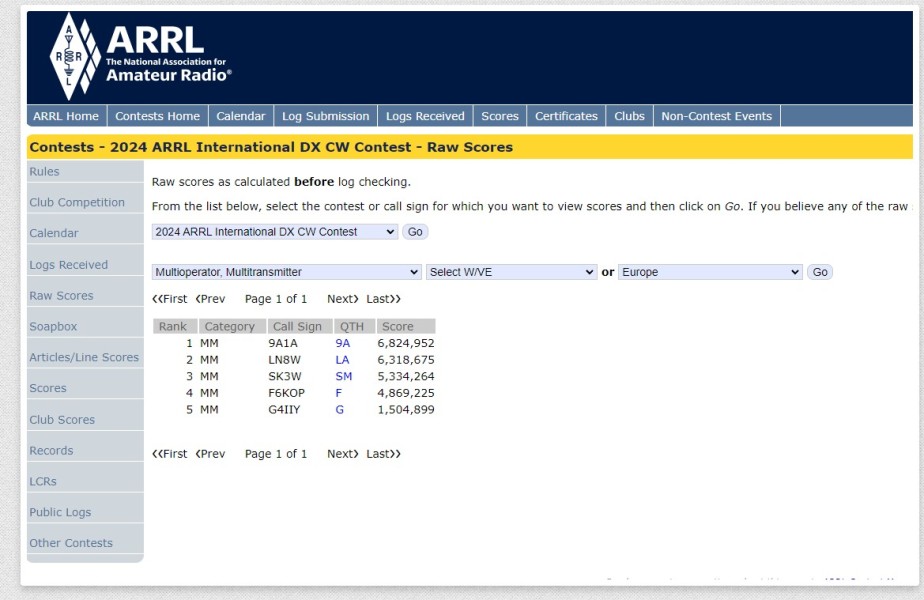Select call sign SK3W
The image size is (924, 600).
285,376
